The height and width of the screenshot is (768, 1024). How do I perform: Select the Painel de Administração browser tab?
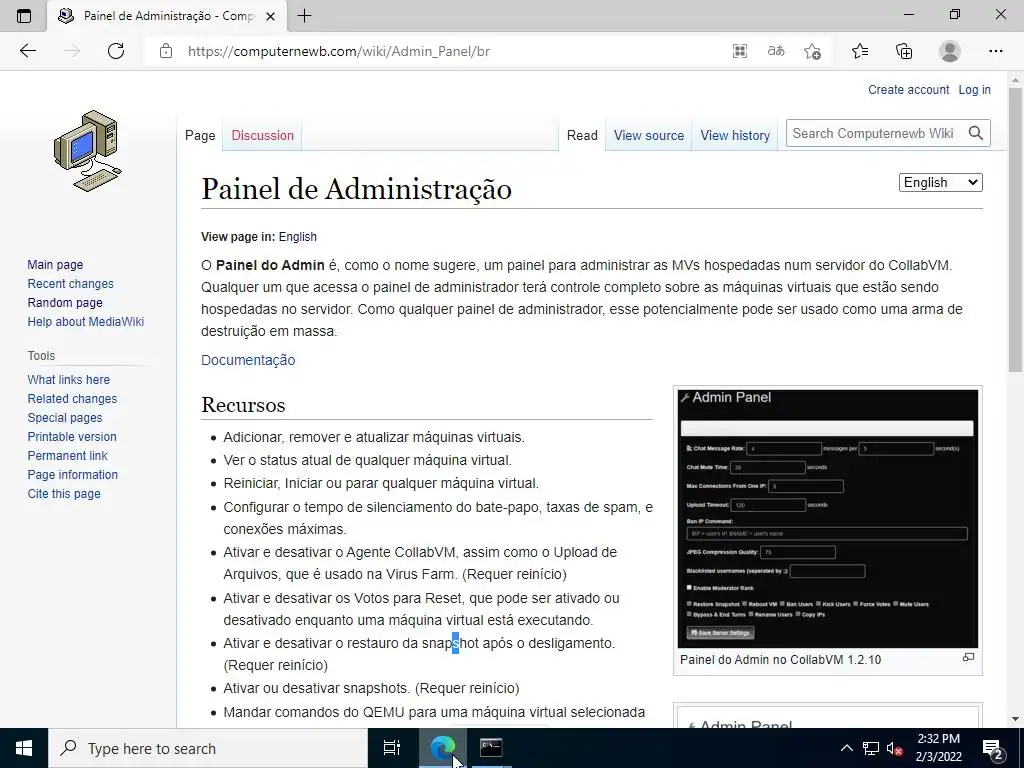coord(167,16)
